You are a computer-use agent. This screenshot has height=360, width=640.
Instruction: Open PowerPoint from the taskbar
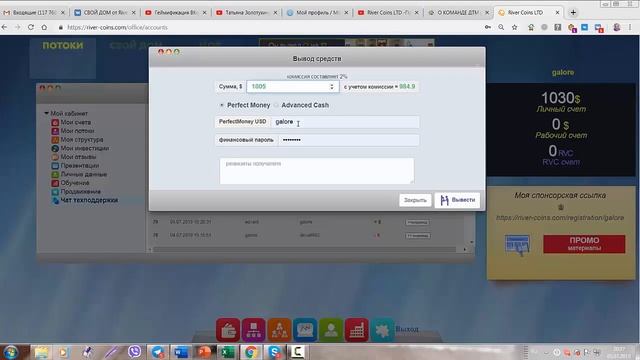point(204,352)
